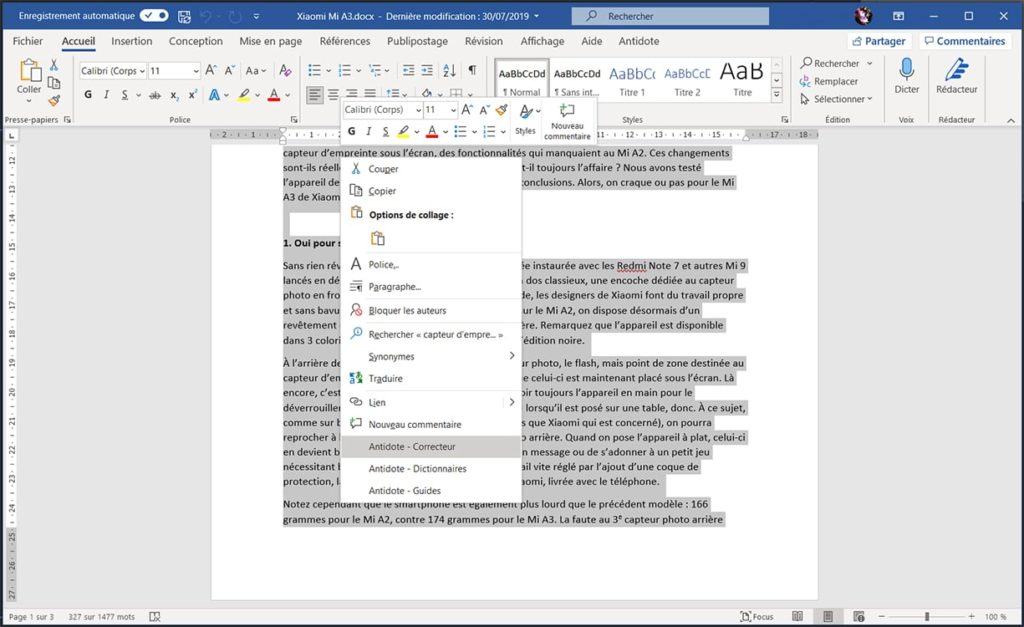Open the ribbon Calibri (Corps) font dropdown

pos(142,71)
